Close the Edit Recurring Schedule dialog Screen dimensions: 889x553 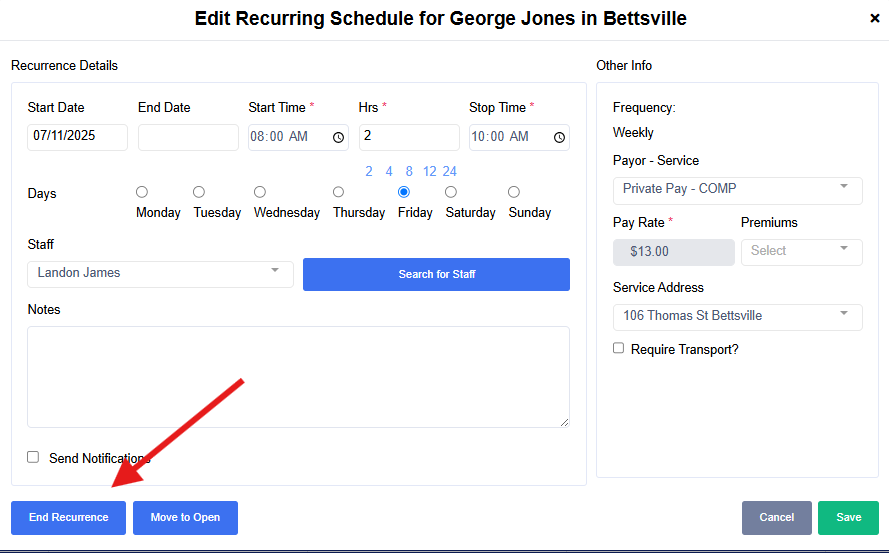pos(875,18)
